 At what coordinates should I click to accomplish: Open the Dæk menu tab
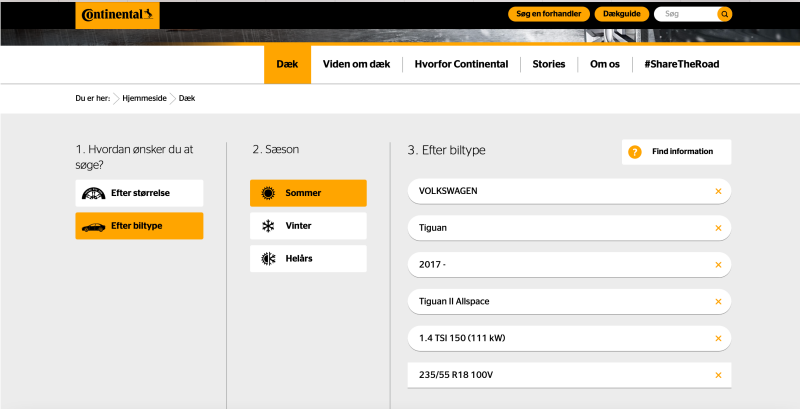[287, 64]
